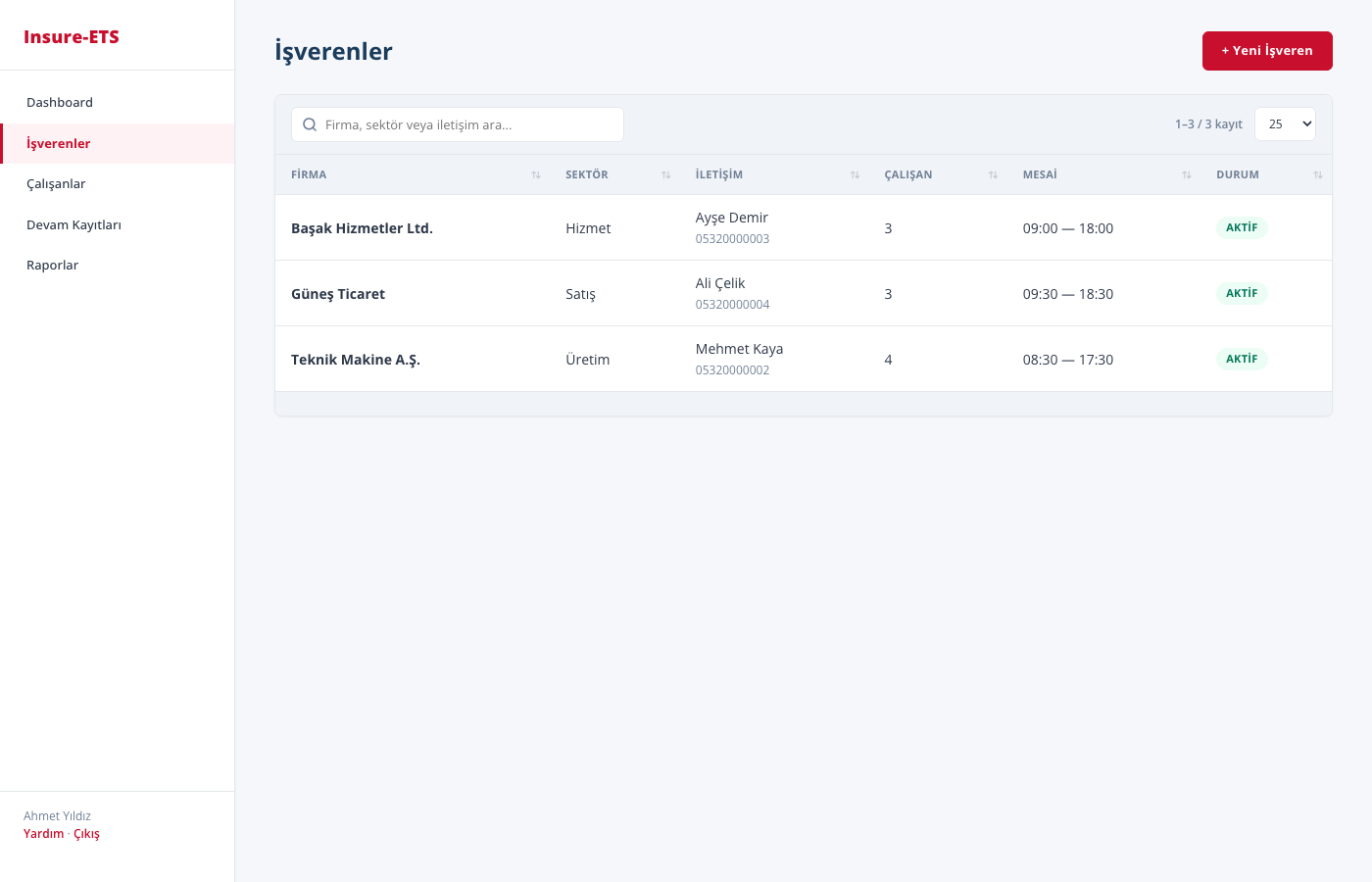Click the sort icon for Çalışan column
The width and height of the screenshot is (1372, 882).
(x=993, y=175)
